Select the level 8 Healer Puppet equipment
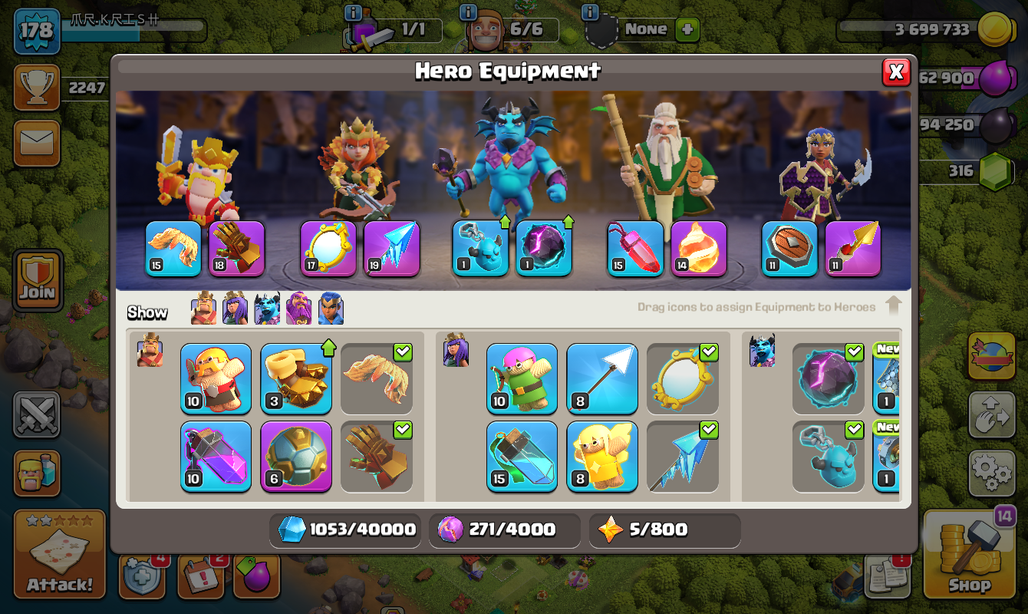 click(x=602, y=457)
